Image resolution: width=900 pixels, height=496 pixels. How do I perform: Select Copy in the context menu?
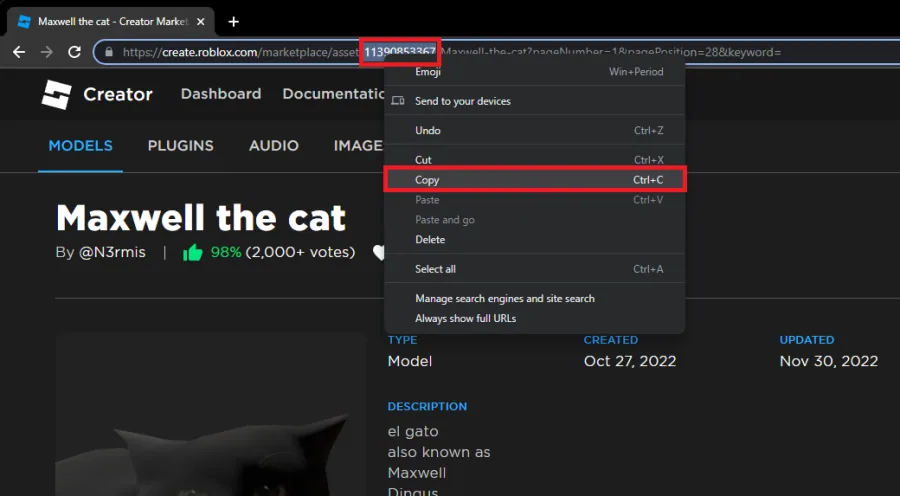point(534,180)
